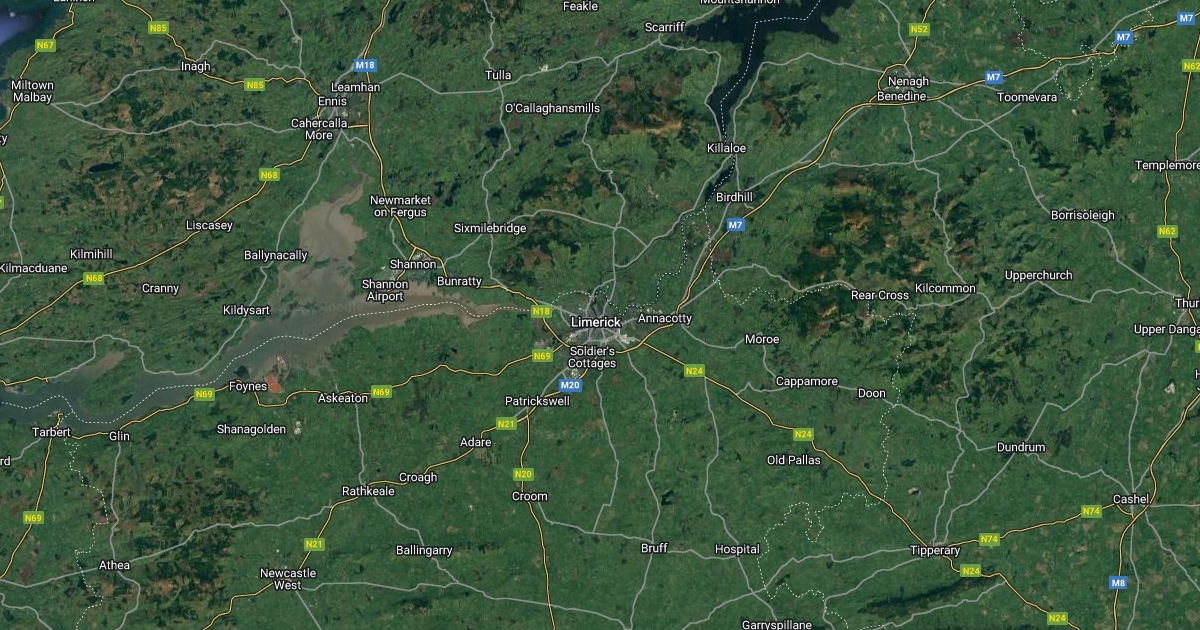The height and width of the screenshot is (630, 1200).
Task: Select the Ennis town label
Action: pyautogui.click(x=331, y=101)
